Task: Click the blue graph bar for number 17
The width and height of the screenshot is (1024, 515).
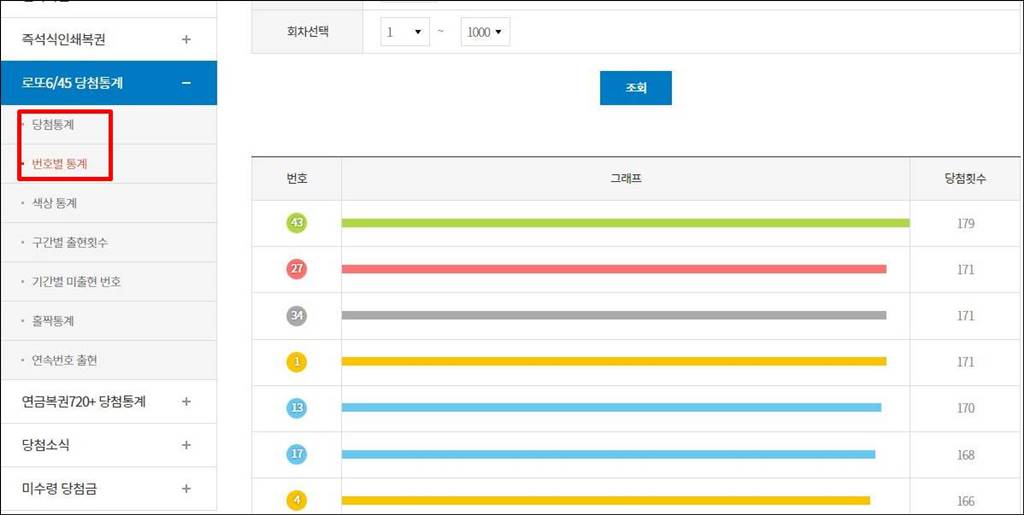Action: click(608, 454)
